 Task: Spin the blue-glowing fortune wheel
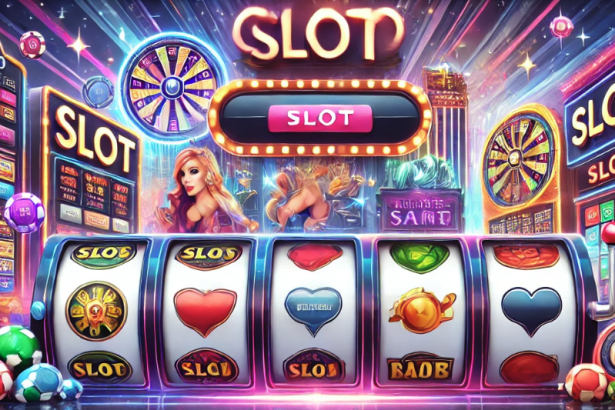pos(172,87)
